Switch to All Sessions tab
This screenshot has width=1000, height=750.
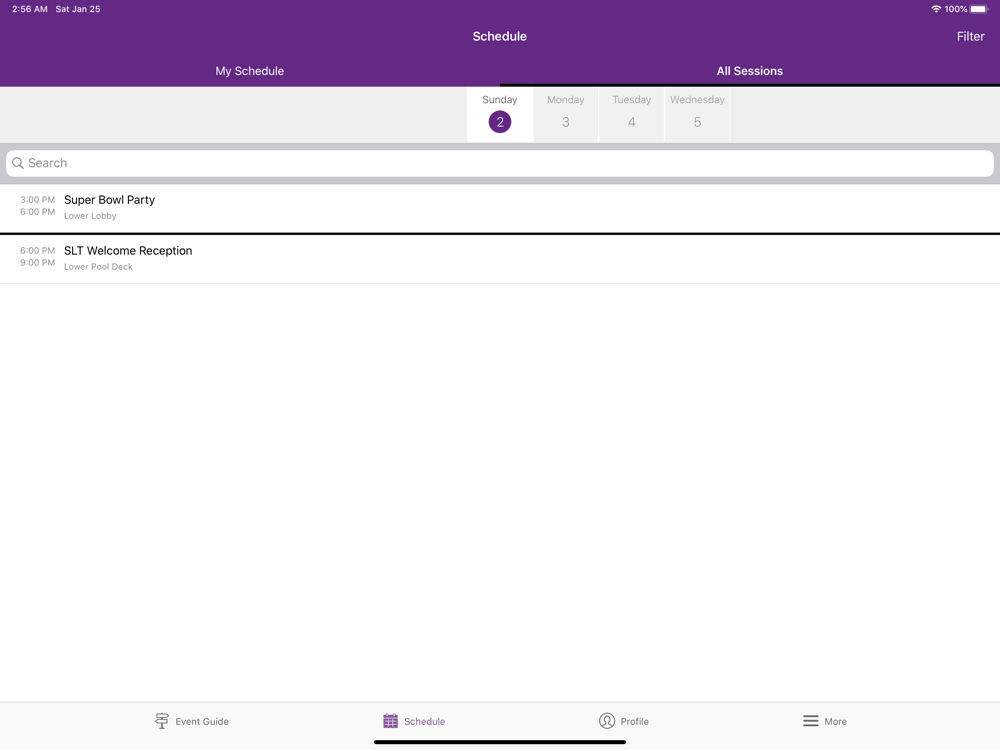pos(749,71)
